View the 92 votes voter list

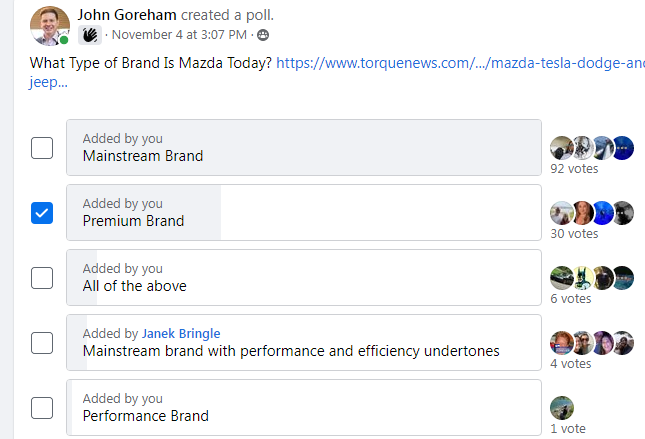[574, 169]
